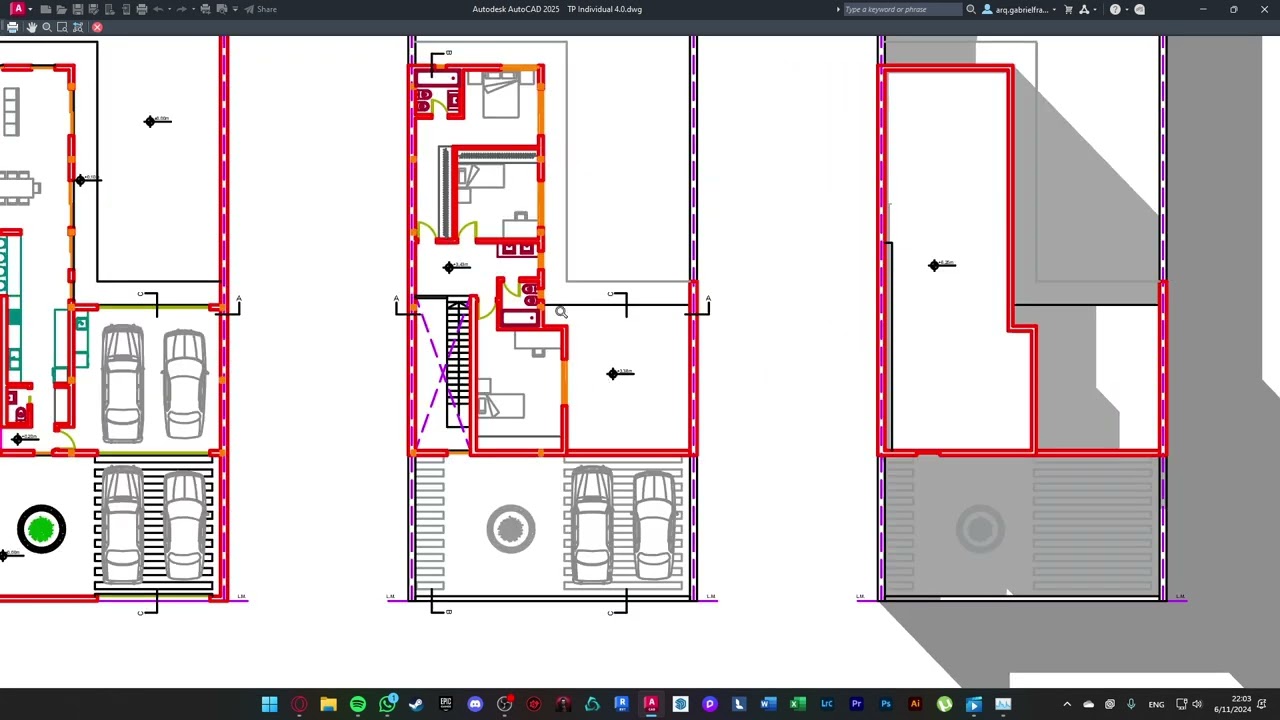
Task: Open a drawing using the folder icon
Action: click(62, 9)
